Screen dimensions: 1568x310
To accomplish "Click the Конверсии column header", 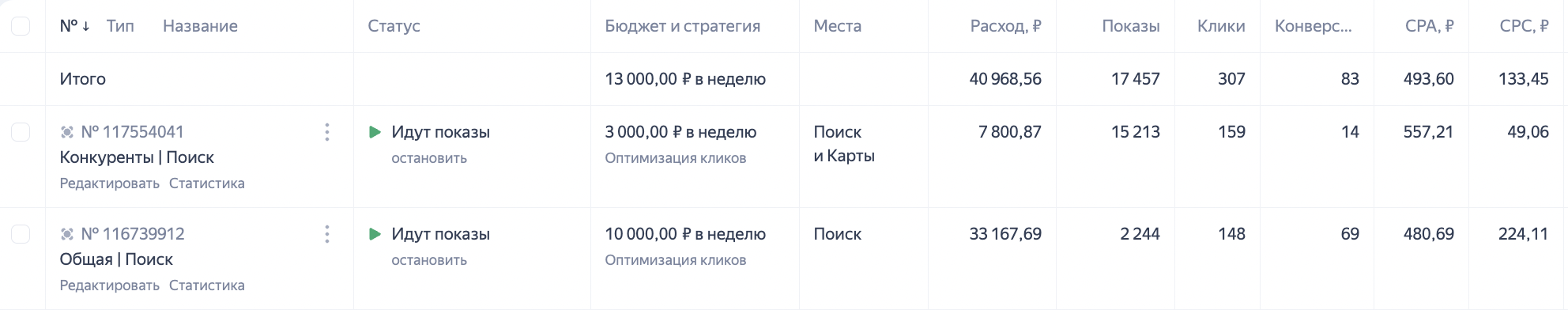I will pos(1314,26).
